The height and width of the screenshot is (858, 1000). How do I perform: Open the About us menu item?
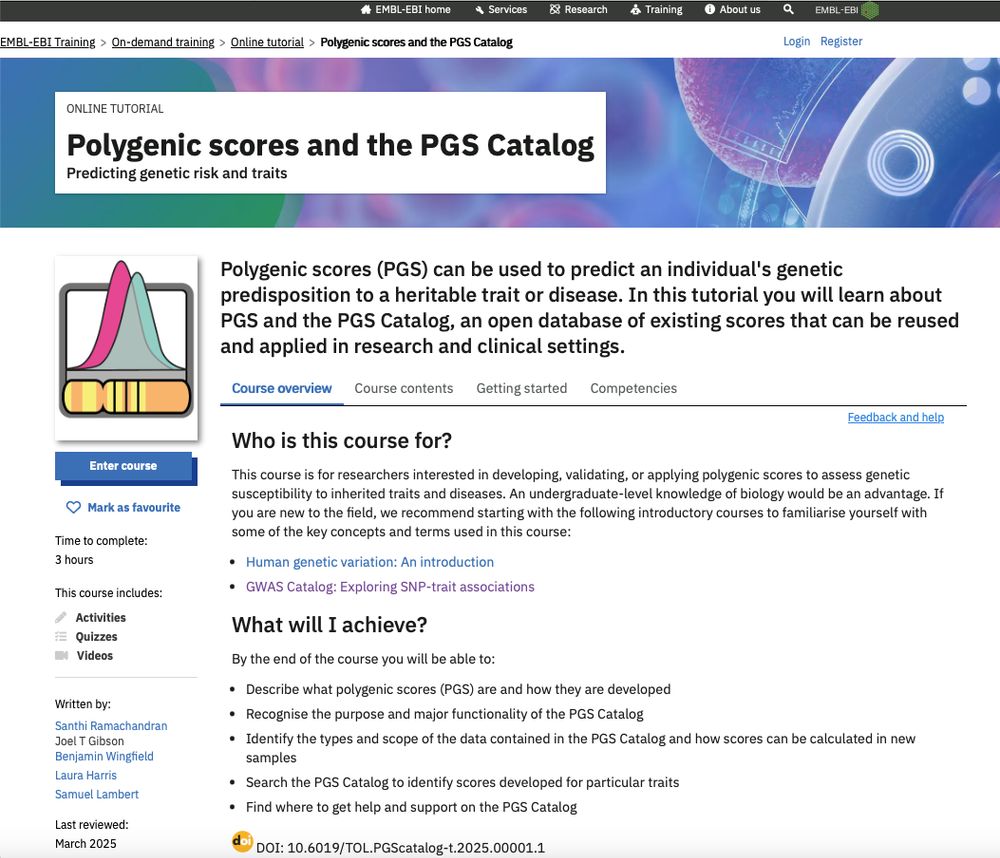[733, 10]
